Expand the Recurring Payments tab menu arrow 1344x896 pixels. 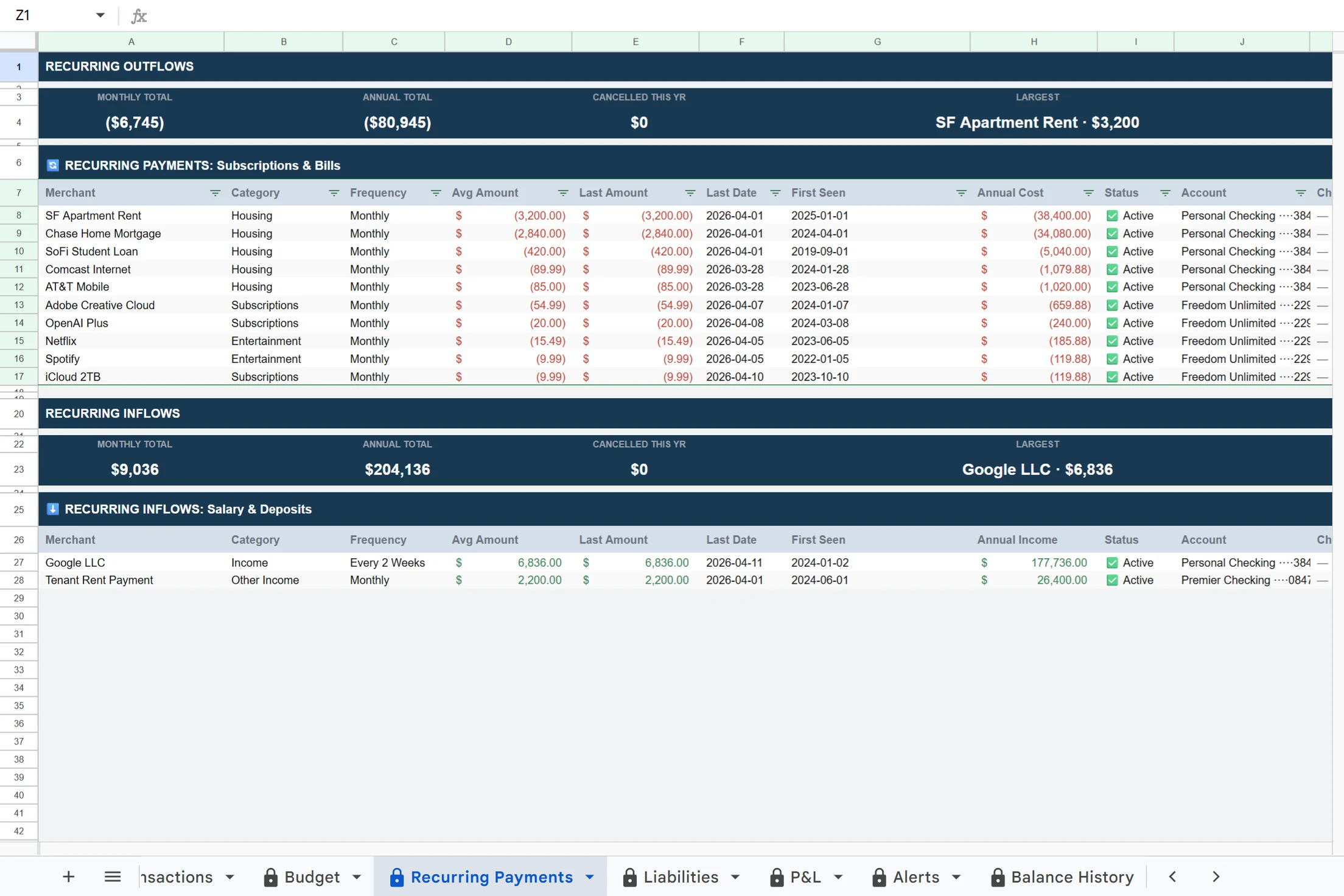pos(590,877)
